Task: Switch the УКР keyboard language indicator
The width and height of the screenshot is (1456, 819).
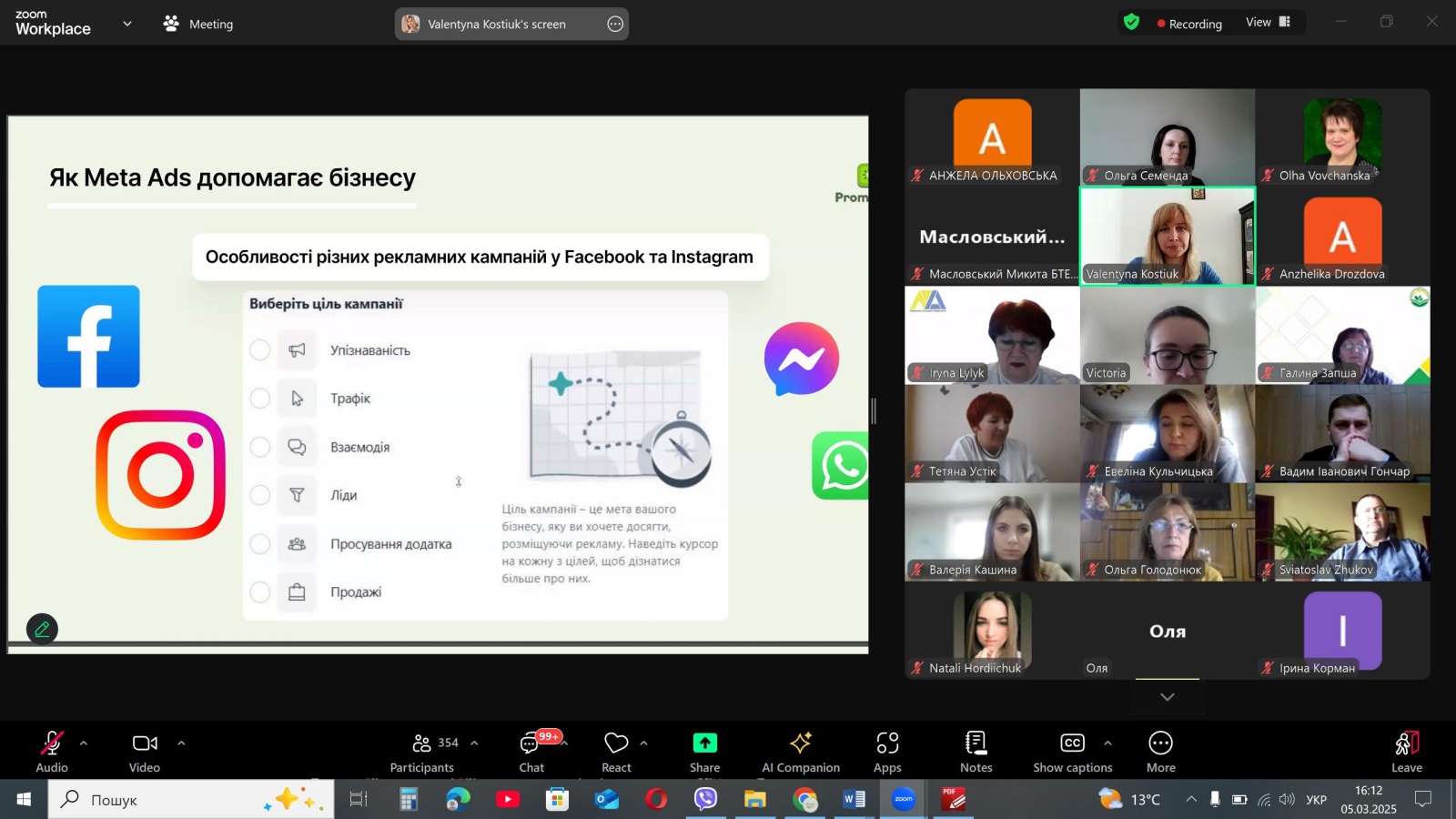Action: (1317, 800)
